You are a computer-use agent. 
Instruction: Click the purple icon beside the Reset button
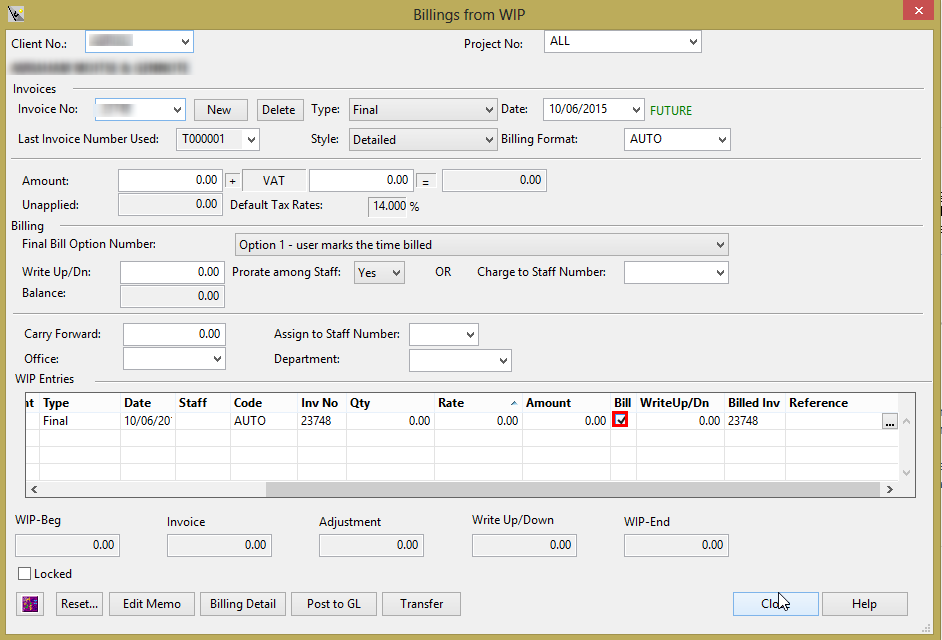point(30,604)
